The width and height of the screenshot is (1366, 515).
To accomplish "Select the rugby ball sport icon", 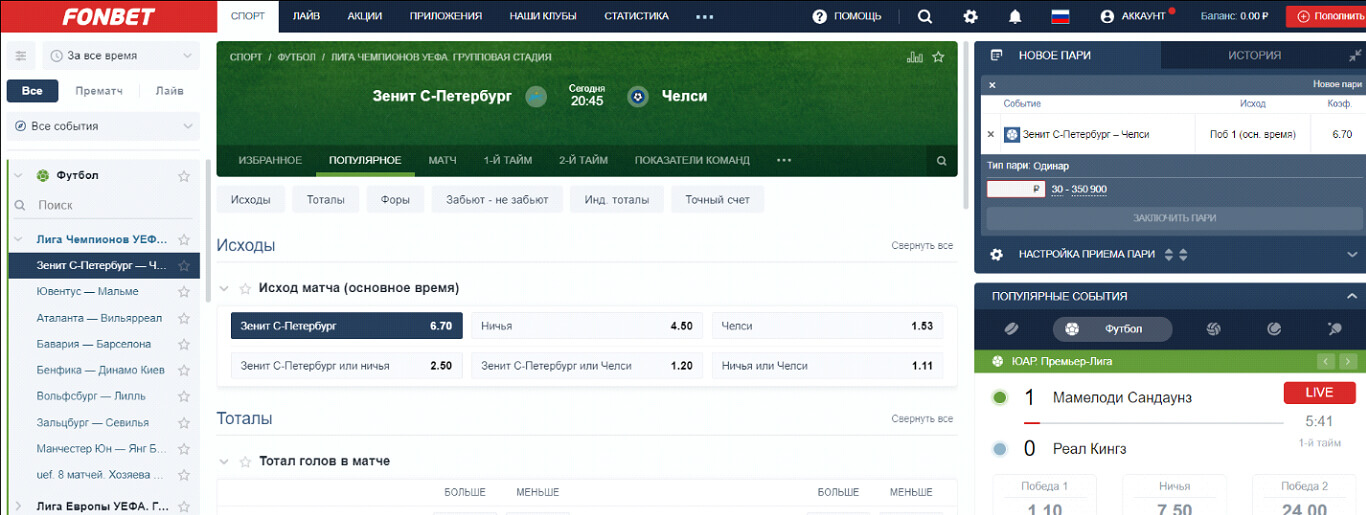I will tap(1010, 328).
